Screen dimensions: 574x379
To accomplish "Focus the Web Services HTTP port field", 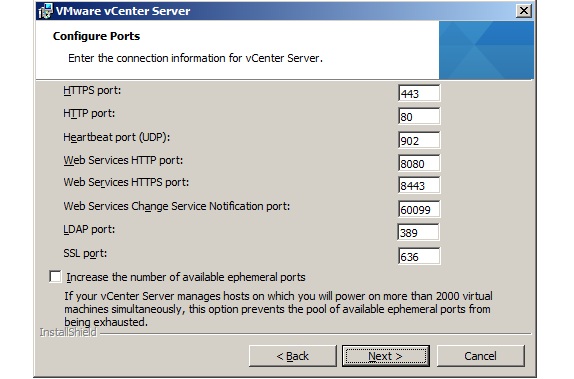I will pos(419,163).
